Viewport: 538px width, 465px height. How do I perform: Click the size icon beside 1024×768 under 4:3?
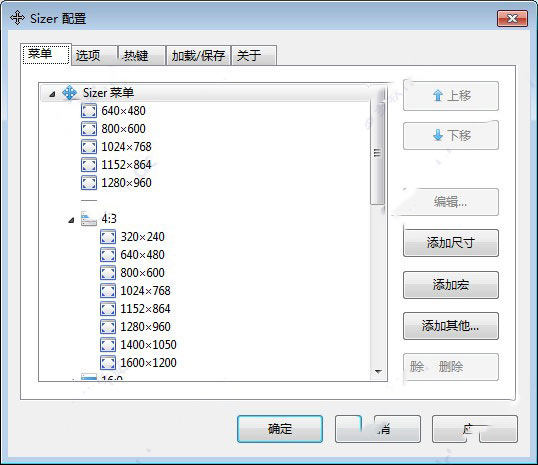tap(108, 291)
